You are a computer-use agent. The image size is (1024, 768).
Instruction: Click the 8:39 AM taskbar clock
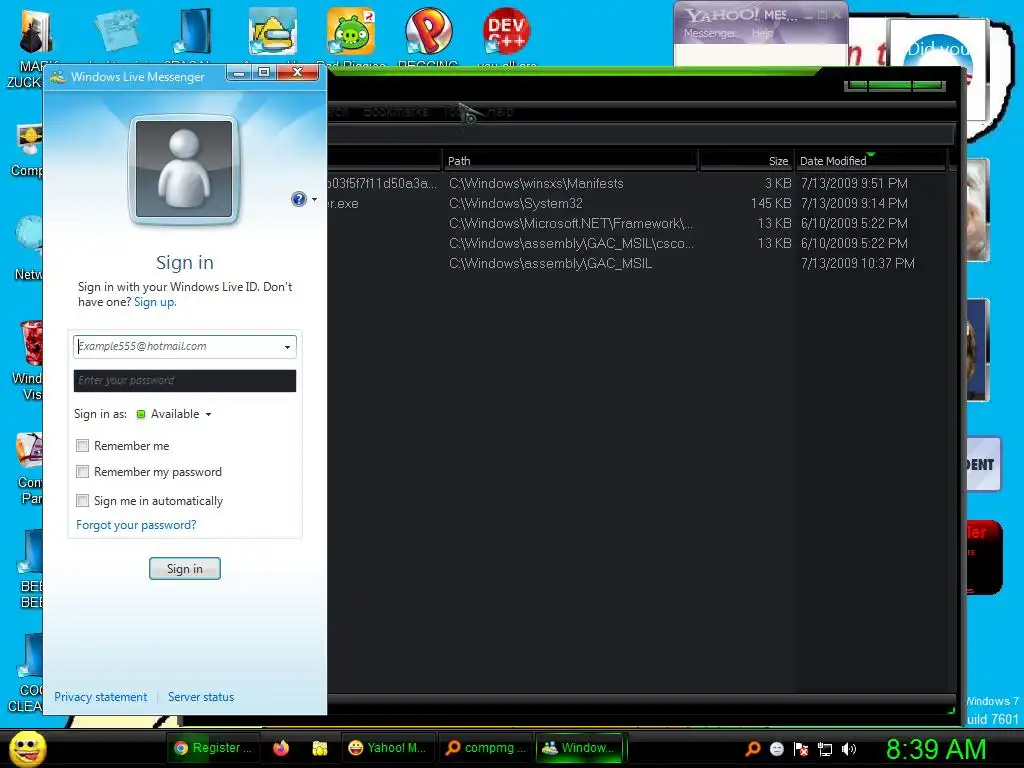pyautogui.click(x=936, y=749)
